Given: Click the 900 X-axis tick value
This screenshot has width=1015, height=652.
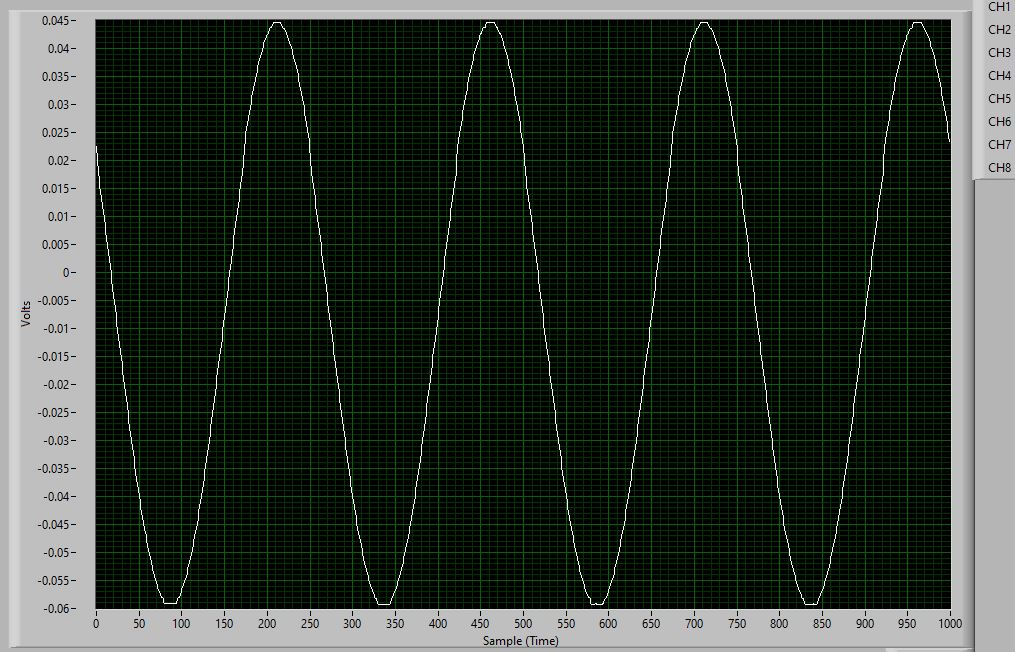Looking at the screenshot, I should (865, 624).
